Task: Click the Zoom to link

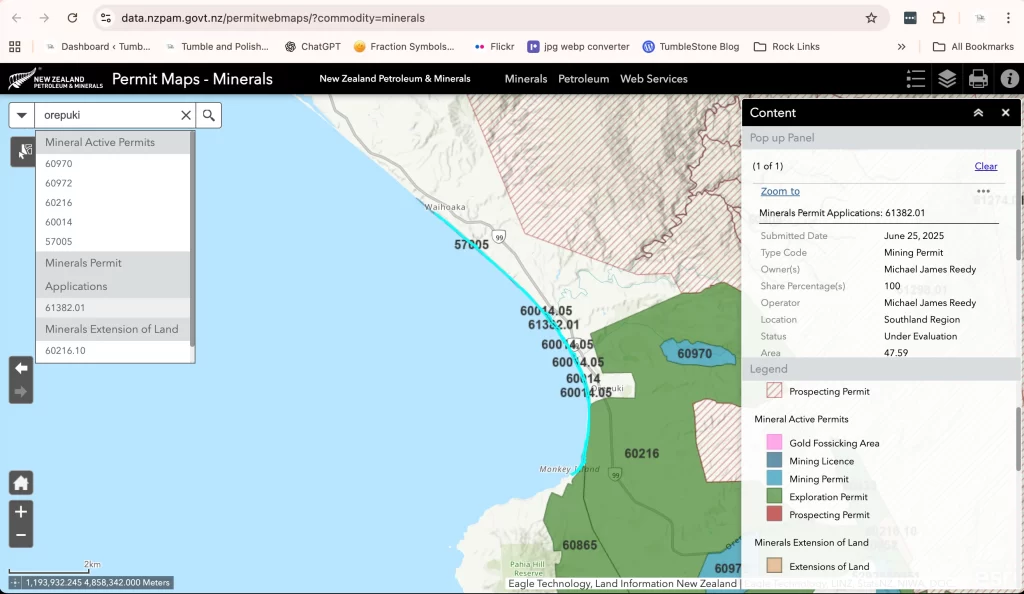Action: [780, 191]
